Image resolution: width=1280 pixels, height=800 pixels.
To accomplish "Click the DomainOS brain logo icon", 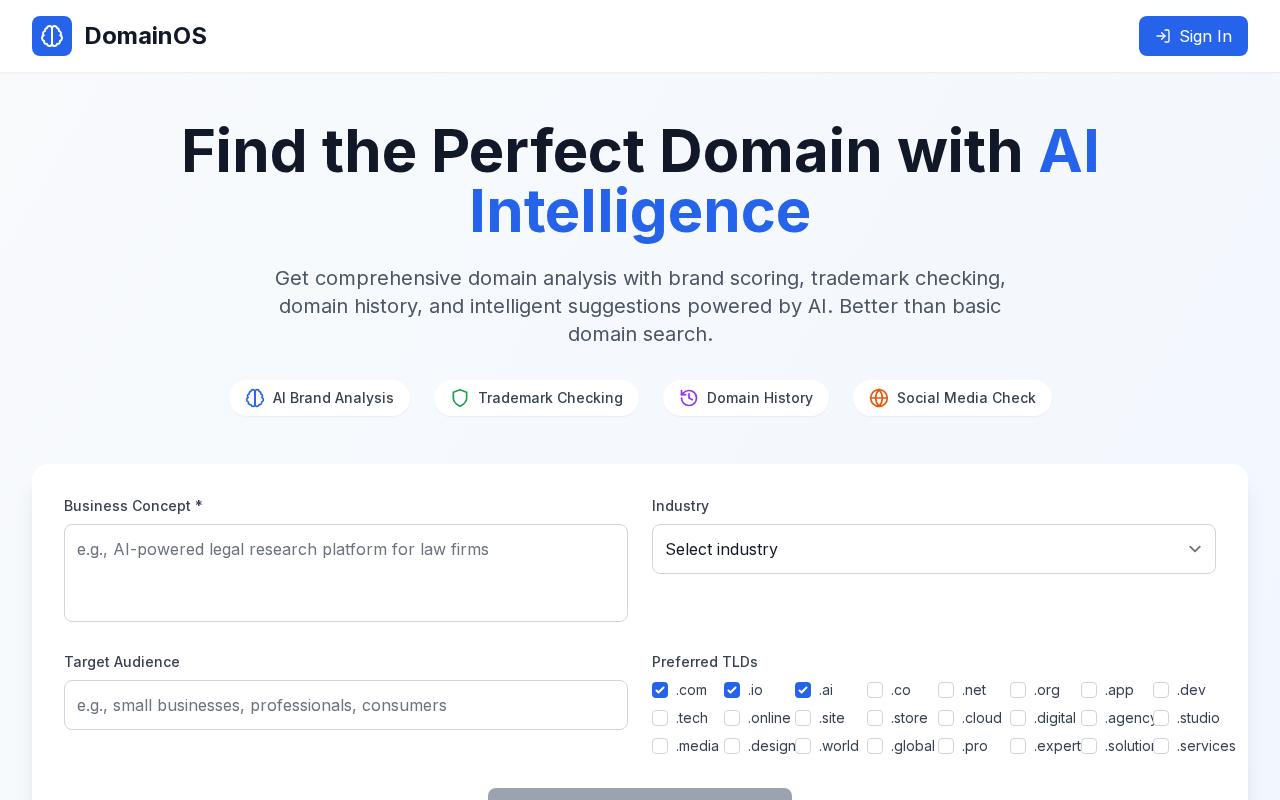I will point(52,36).
